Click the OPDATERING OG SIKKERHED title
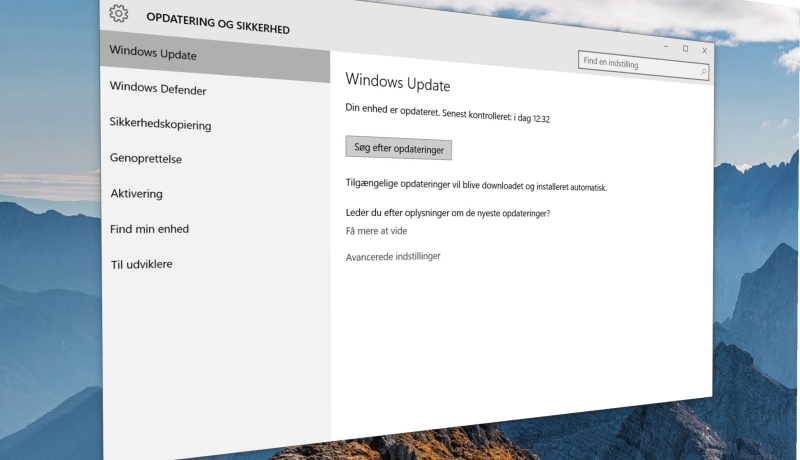Image resolution: width=800 pixels, height=460 pixels. pos(218,22)
